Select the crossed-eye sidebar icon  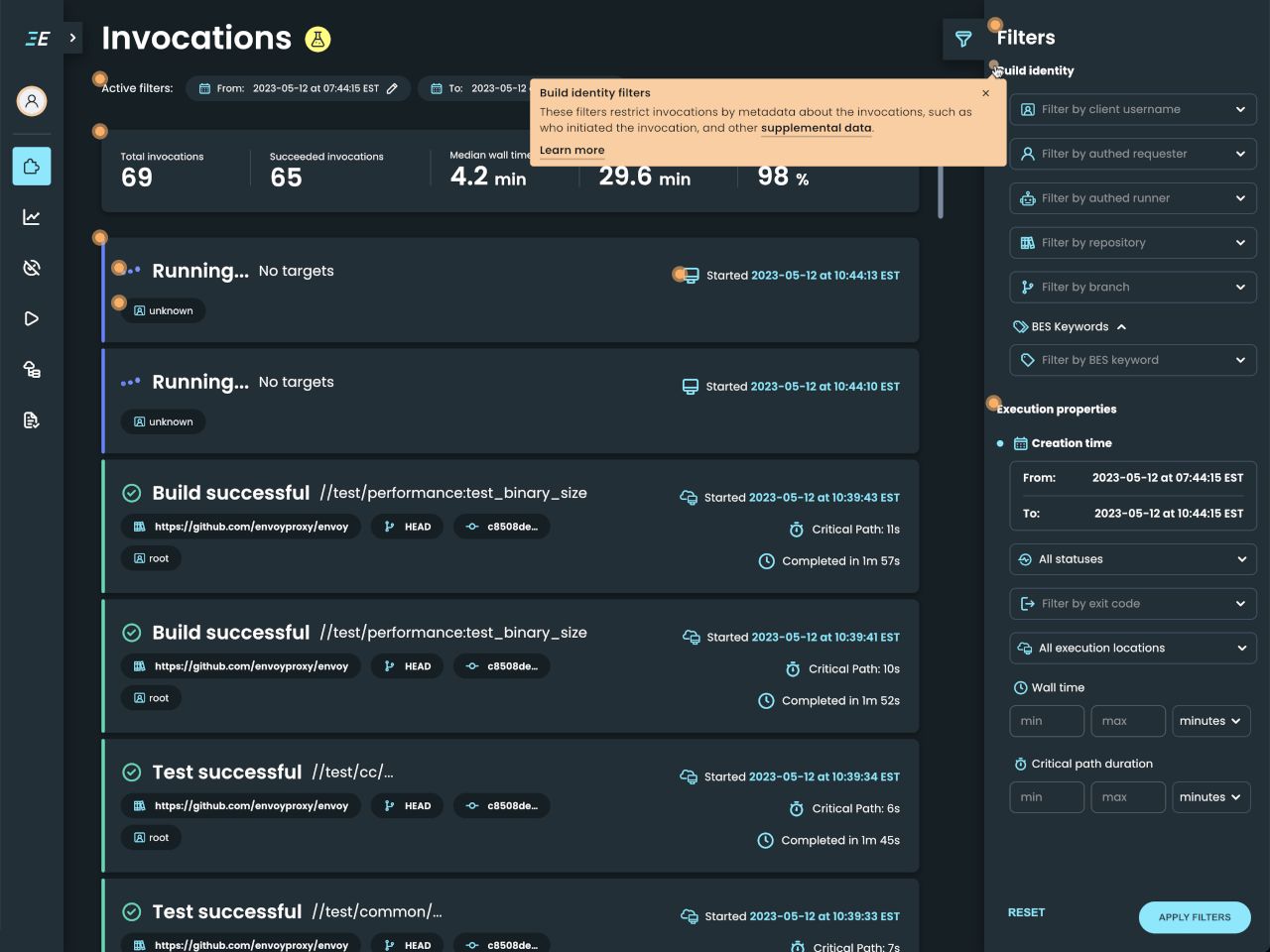pos(31,268)
